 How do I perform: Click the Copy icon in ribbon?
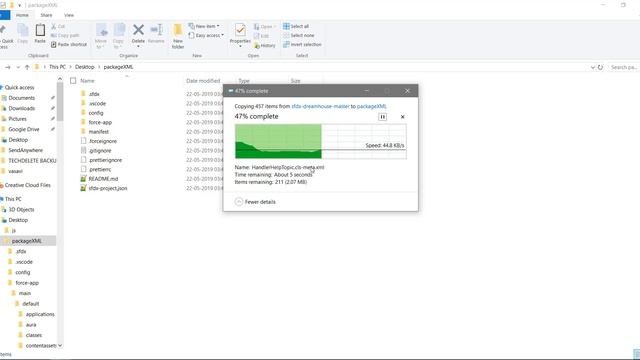coord(23,33)
